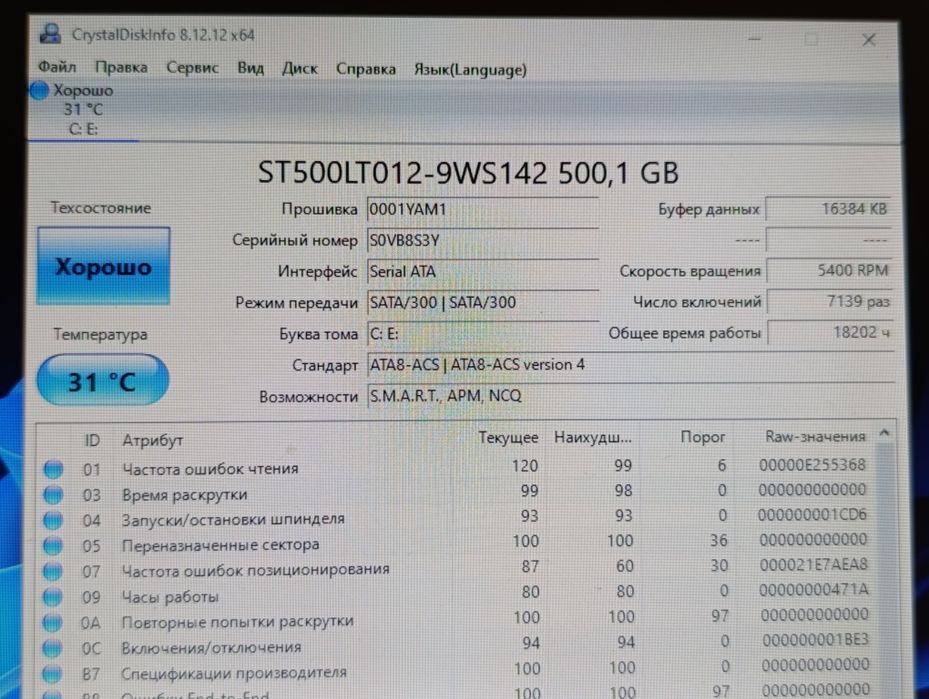The height and width of the screenshot is (699, 929).
Task: Open the Правка menu
Action: point(121,68)
